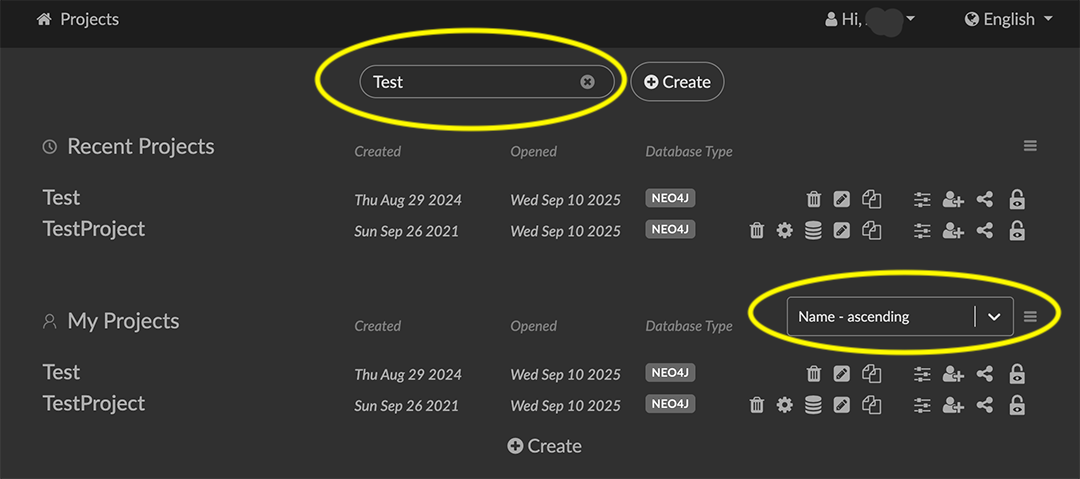Open the My Projects hamburger menu
Image resolution: width=1080 pixels, height=479 pixels.
tap(1030, 317)
